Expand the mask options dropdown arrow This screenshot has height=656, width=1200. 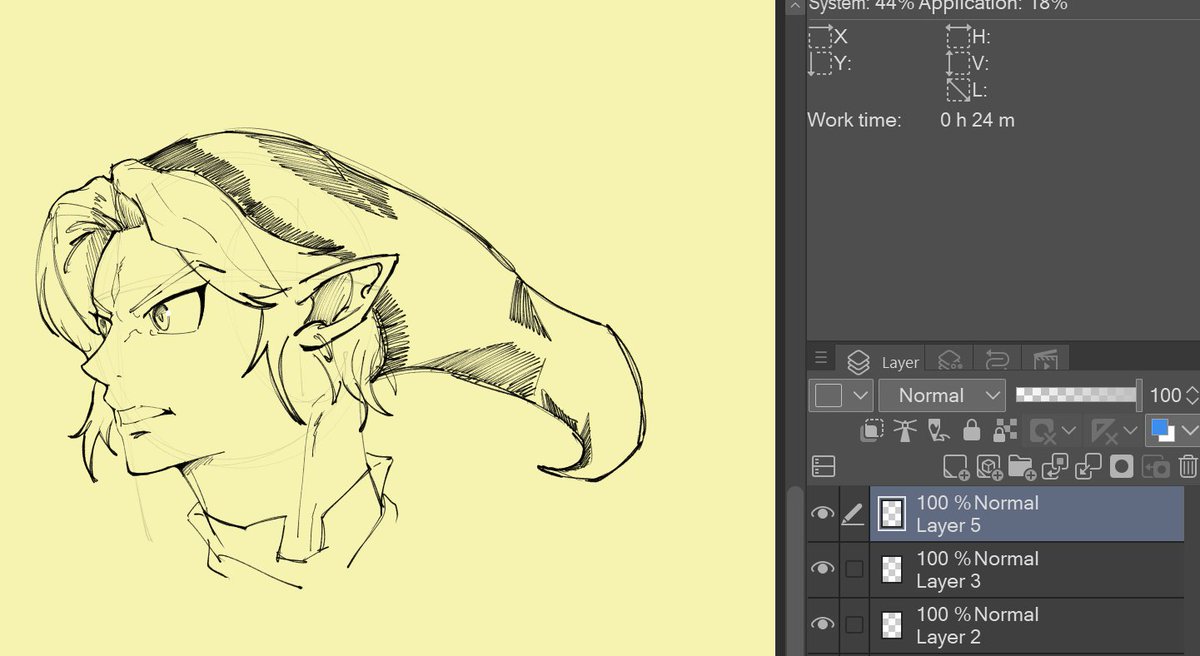click(x=1068, y=431)
